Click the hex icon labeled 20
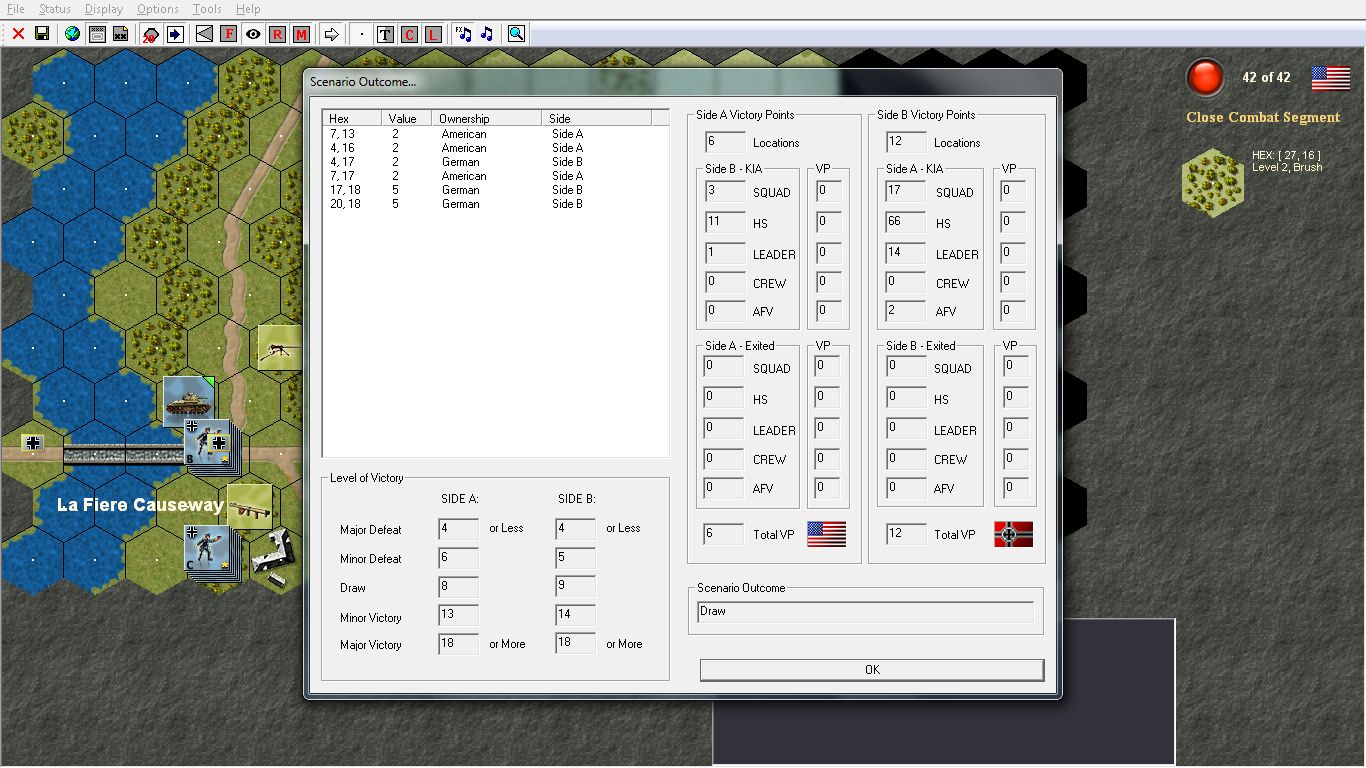Image resolution: width=1366 pixels, height=768 pixels. tap(151, 34)
